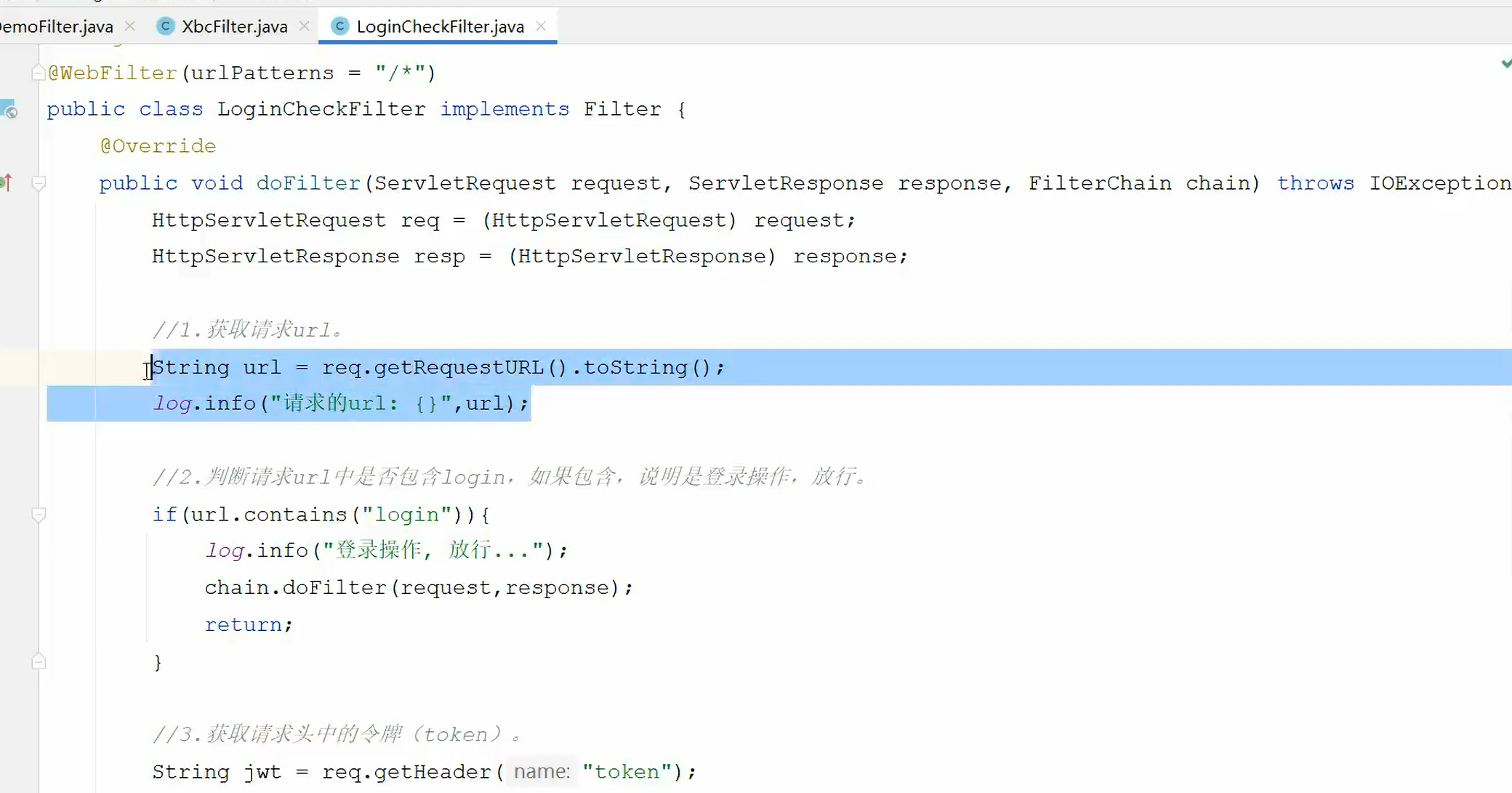Click the class icon on LoginCheckFilter.java tab
This screenshot has width=1512, height=793.
tap(339, 27)
